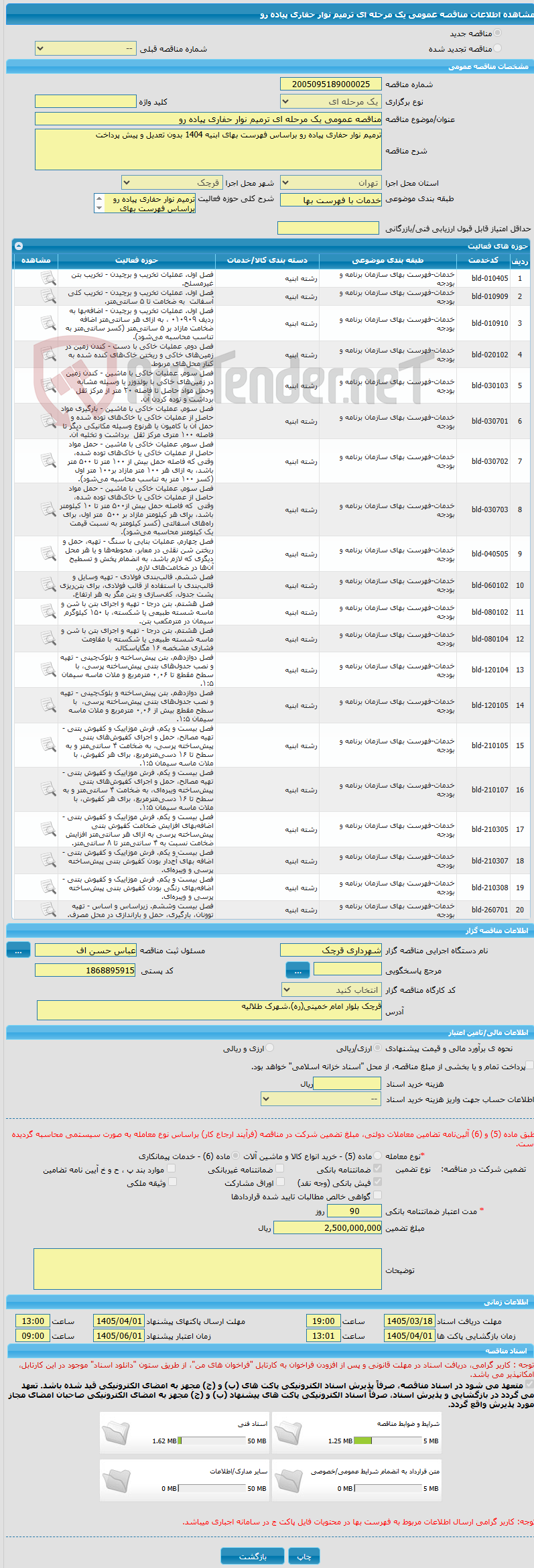Open the اسناد فنی documents folder
This screenshot has height=1568, width=534.
pos(116,1433)
